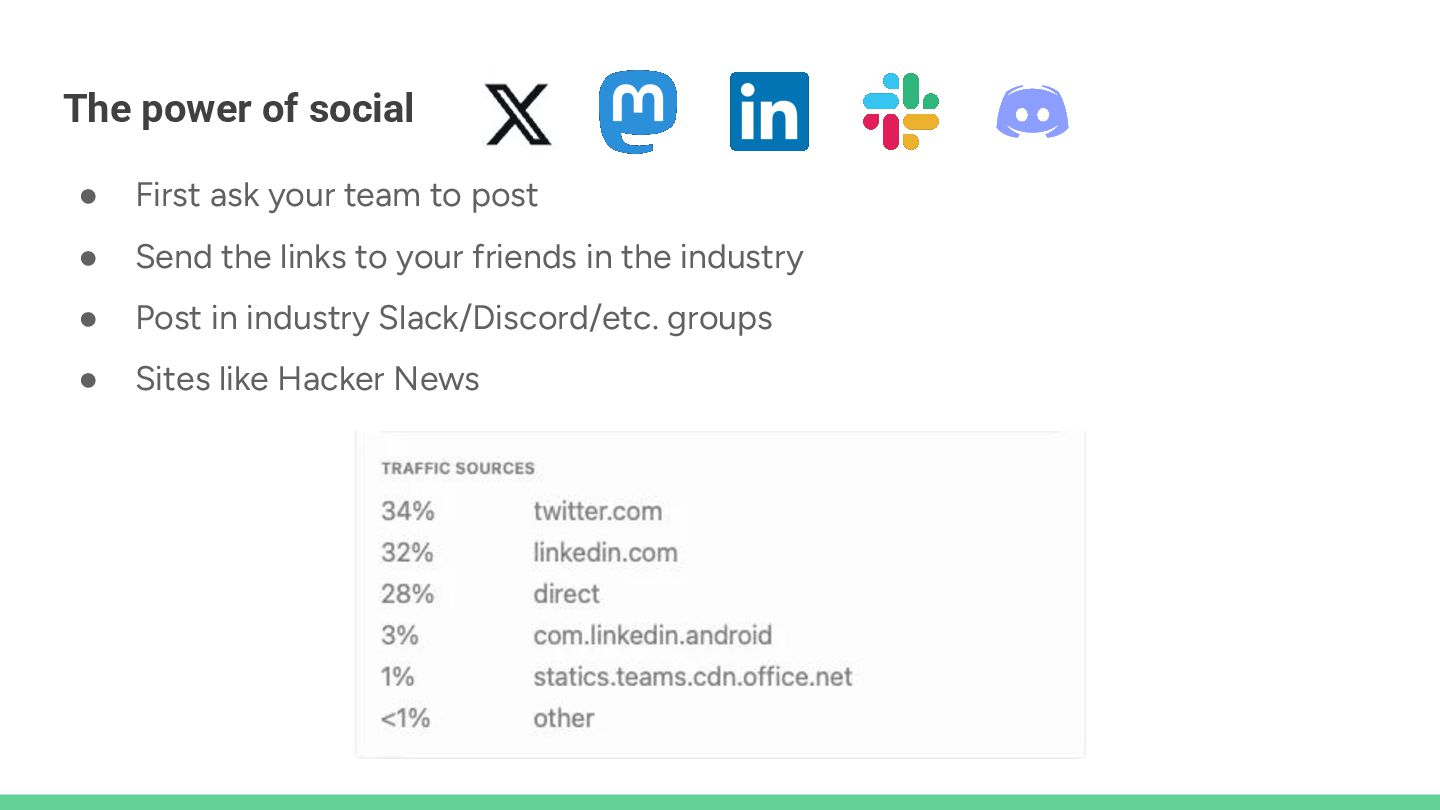The width and height of the screenshot is (1440, 810).
Task: Select the 'First ask your team to post' bullet
Action: (337, 195)
